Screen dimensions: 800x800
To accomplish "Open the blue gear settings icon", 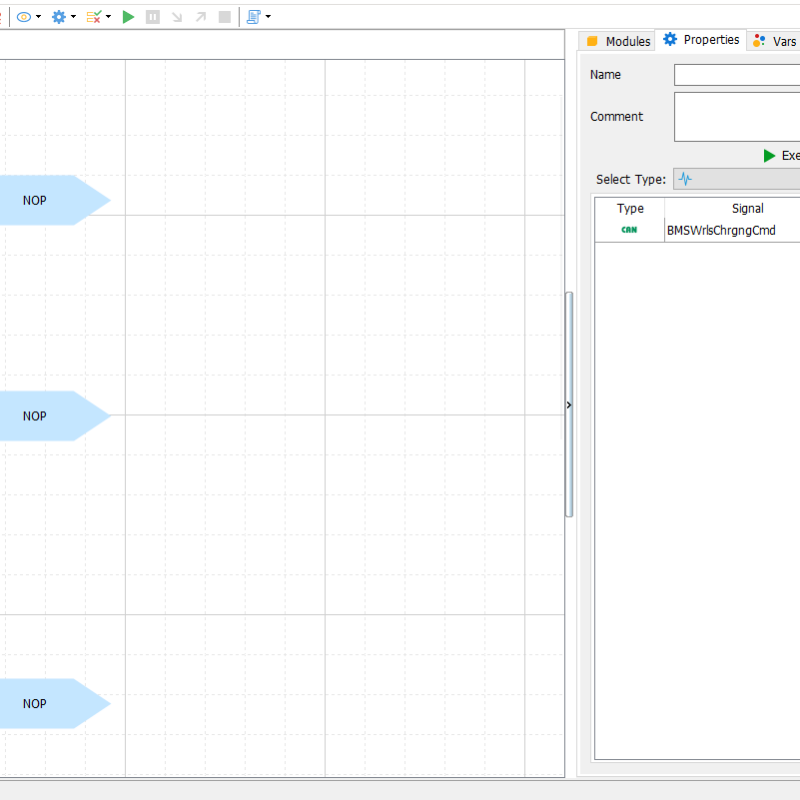I will (x=59, y=17).
